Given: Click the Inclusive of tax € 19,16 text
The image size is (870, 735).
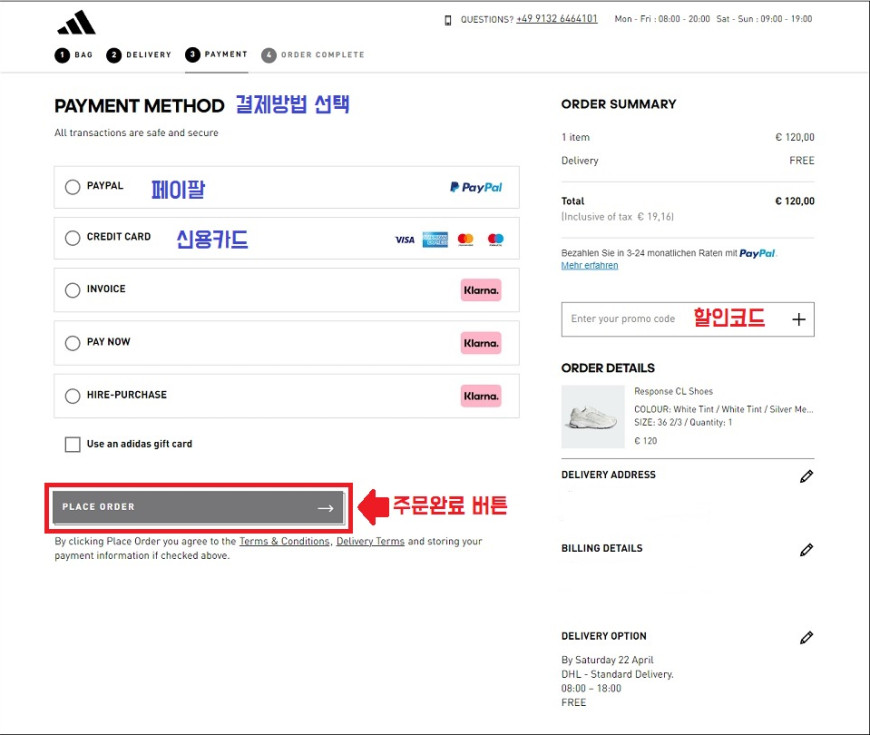Looking at the screenshot, I should [617, 217].
